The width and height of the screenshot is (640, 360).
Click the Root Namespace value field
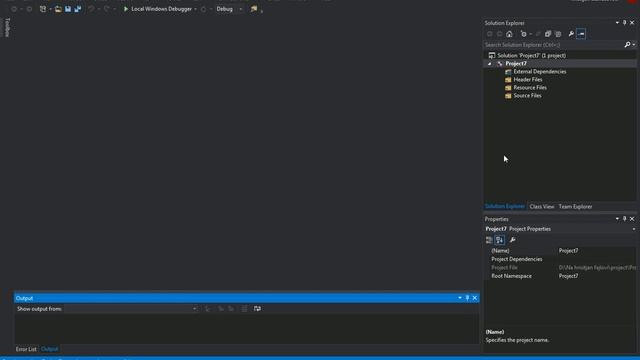pyautogui.click(x=597, y=276)
